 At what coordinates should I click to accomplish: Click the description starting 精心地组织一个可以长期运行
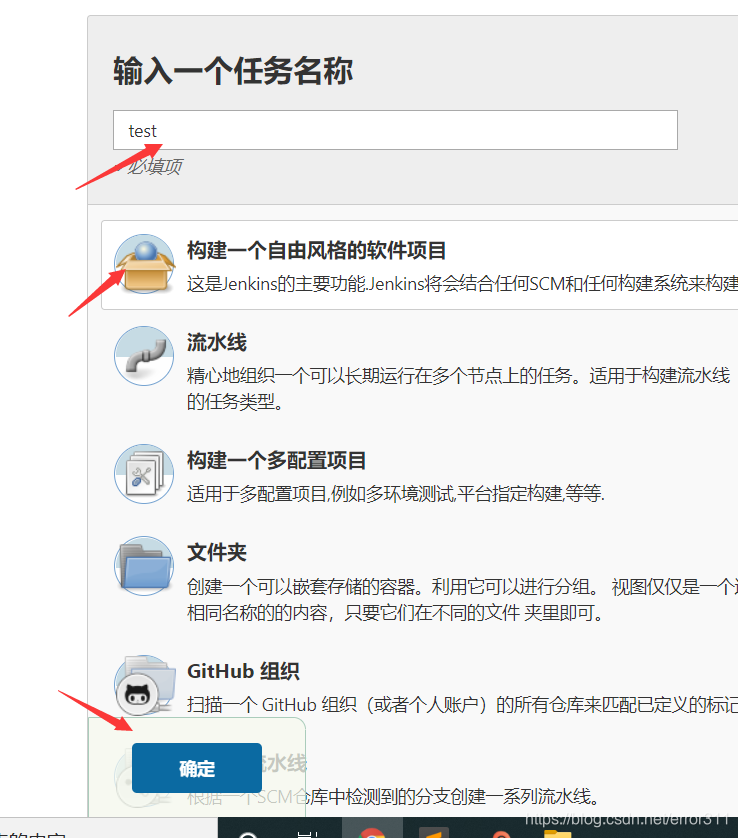459,389
